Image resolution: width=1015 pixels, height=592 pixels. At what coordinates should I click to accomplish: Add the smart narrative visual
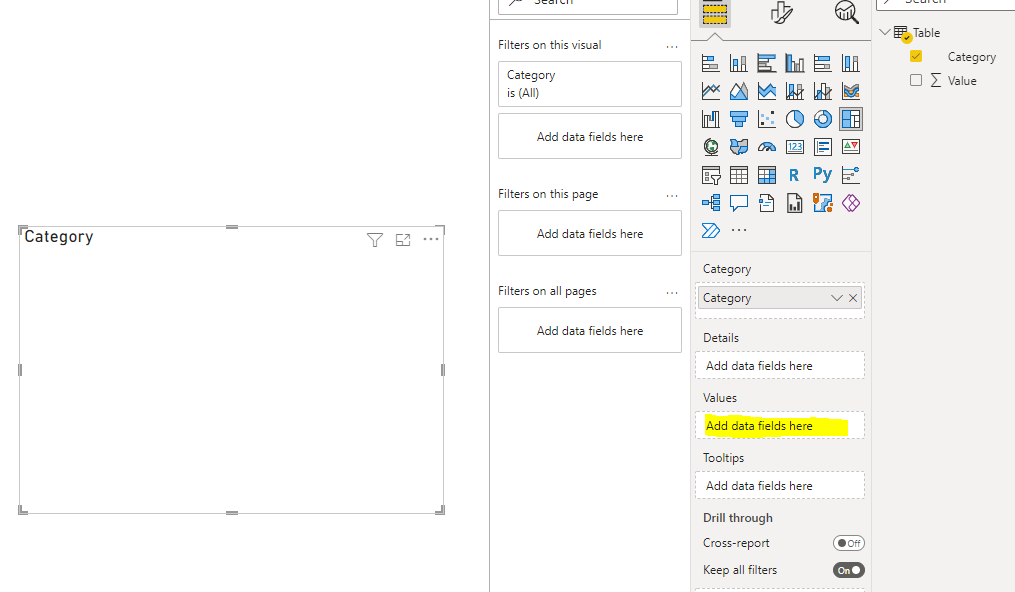point(766,203)
